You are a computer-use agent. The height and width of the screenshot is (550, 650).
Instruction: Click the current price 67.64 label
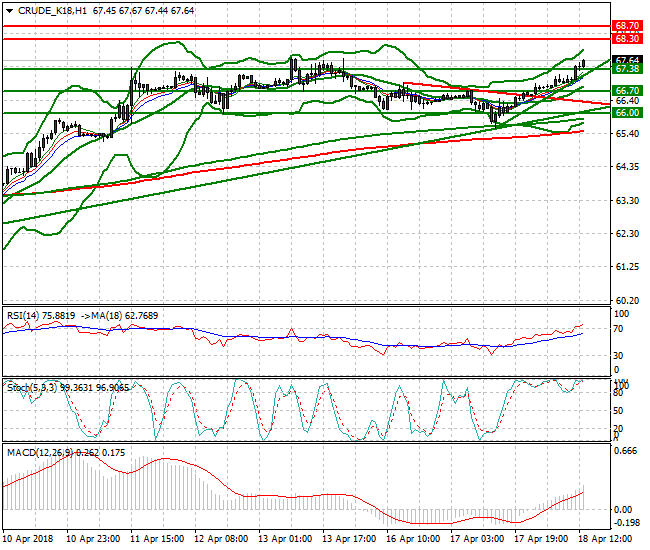(x=627, y=60)
